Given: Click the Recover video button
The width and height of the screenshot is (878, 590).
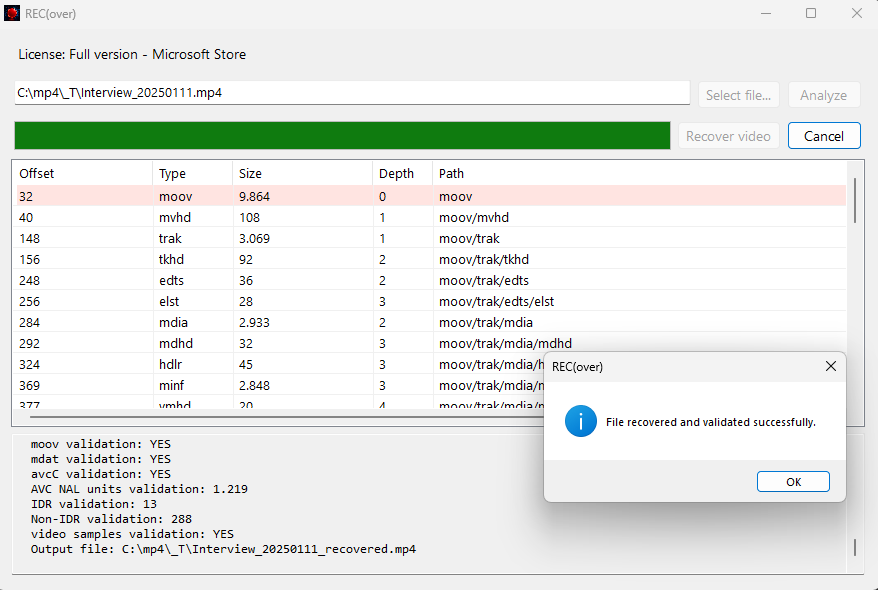Looking at the screenshot, I should pyautogui.click(x=728, y=136).
